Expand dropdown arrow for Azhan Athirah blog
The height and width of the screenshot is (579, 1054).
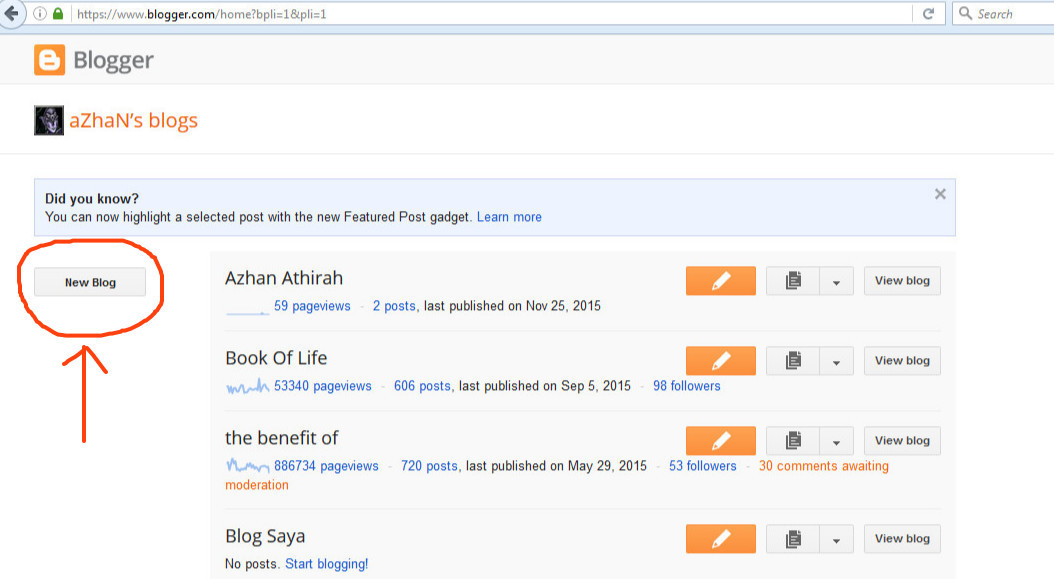pos(836,282)
